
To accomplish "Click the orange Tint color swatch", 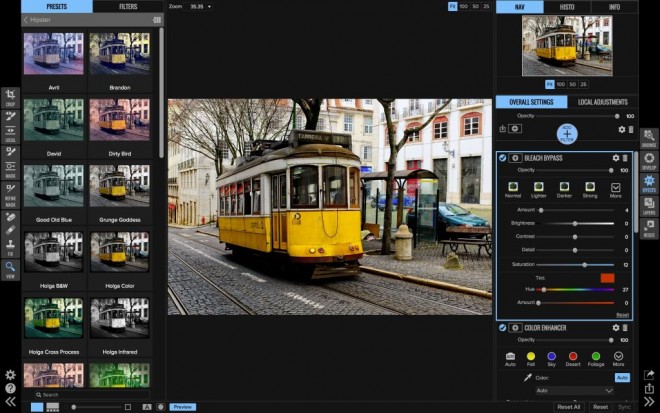I will 607,278.
